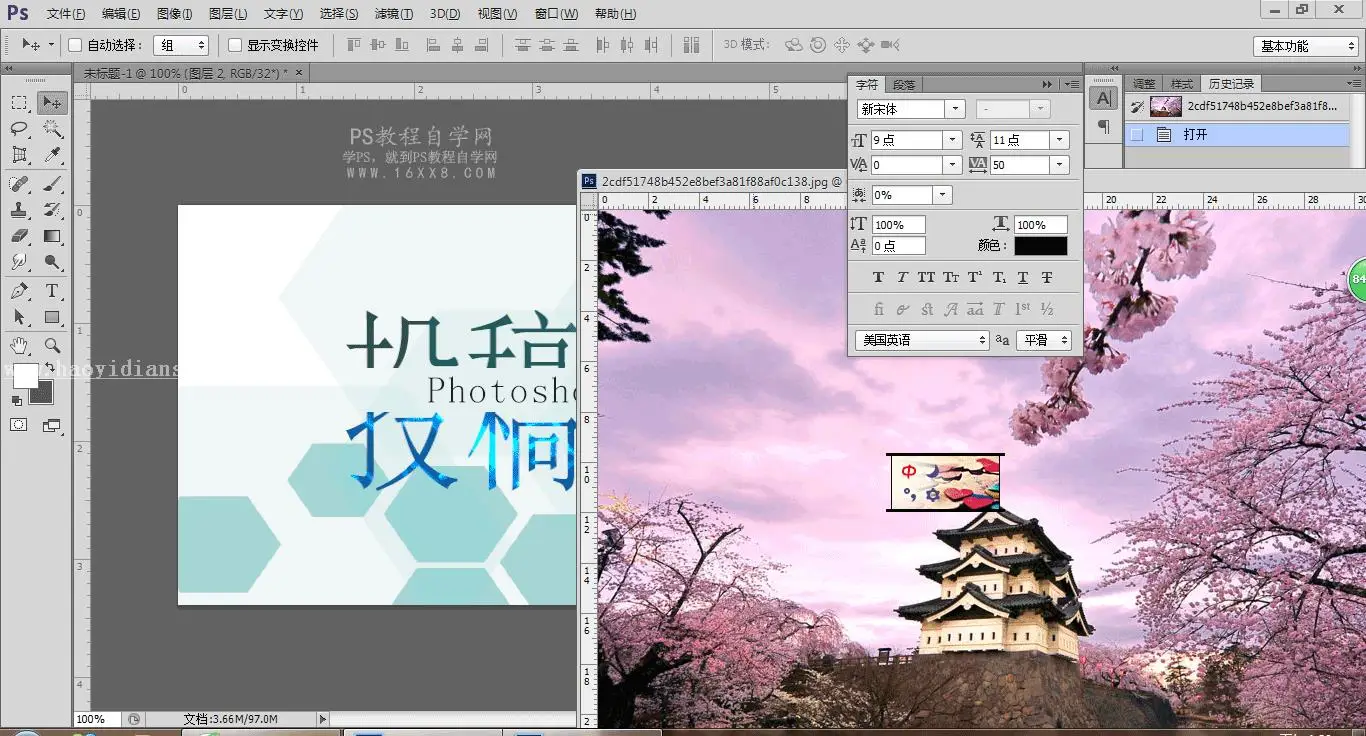The height and width of the screenshot is (736, 1366).
Task: Toggle small caps text style
Action: (x=950, y=277)
